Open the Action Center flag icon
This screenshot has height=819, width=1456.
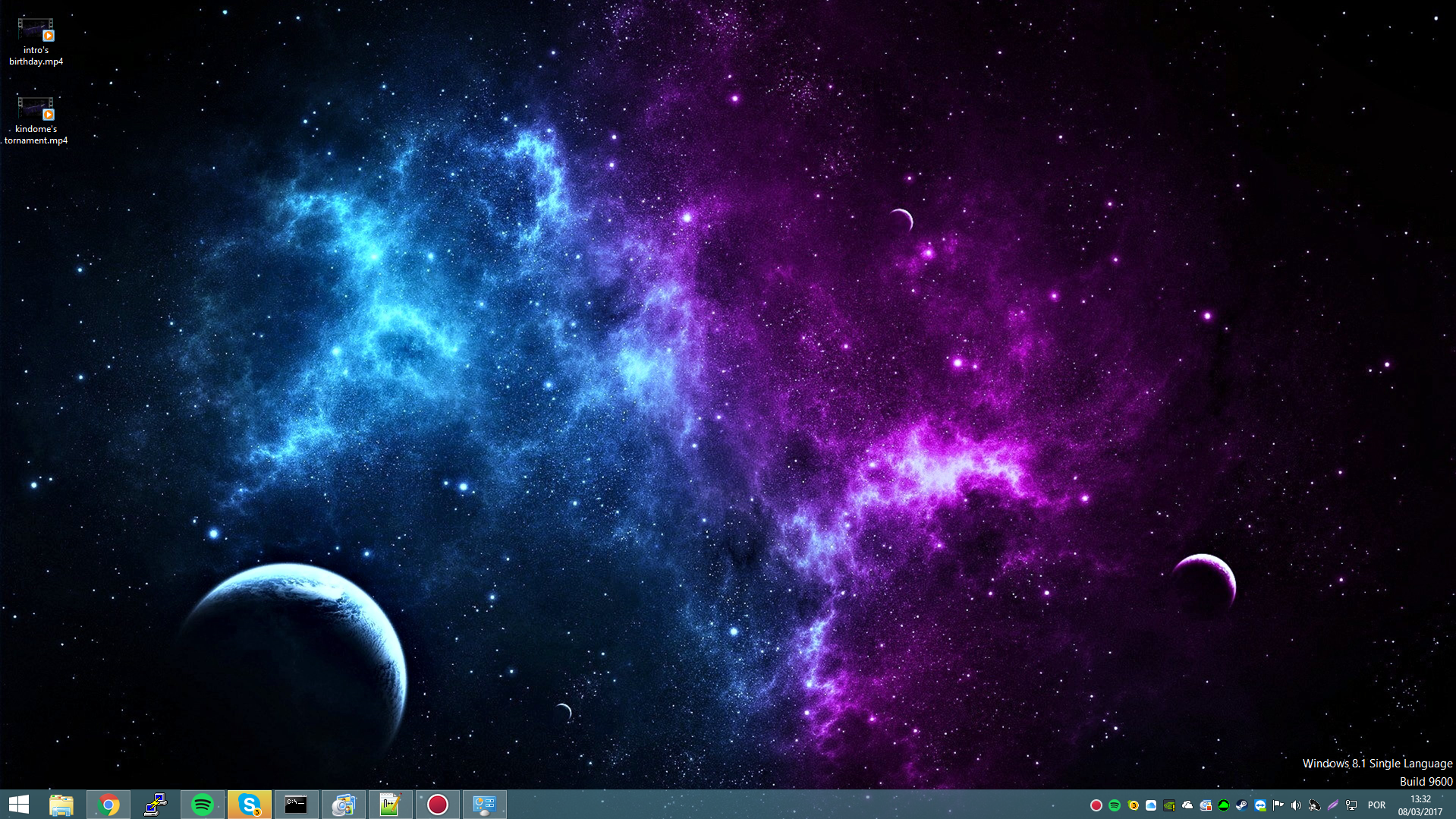[1278, 805]
